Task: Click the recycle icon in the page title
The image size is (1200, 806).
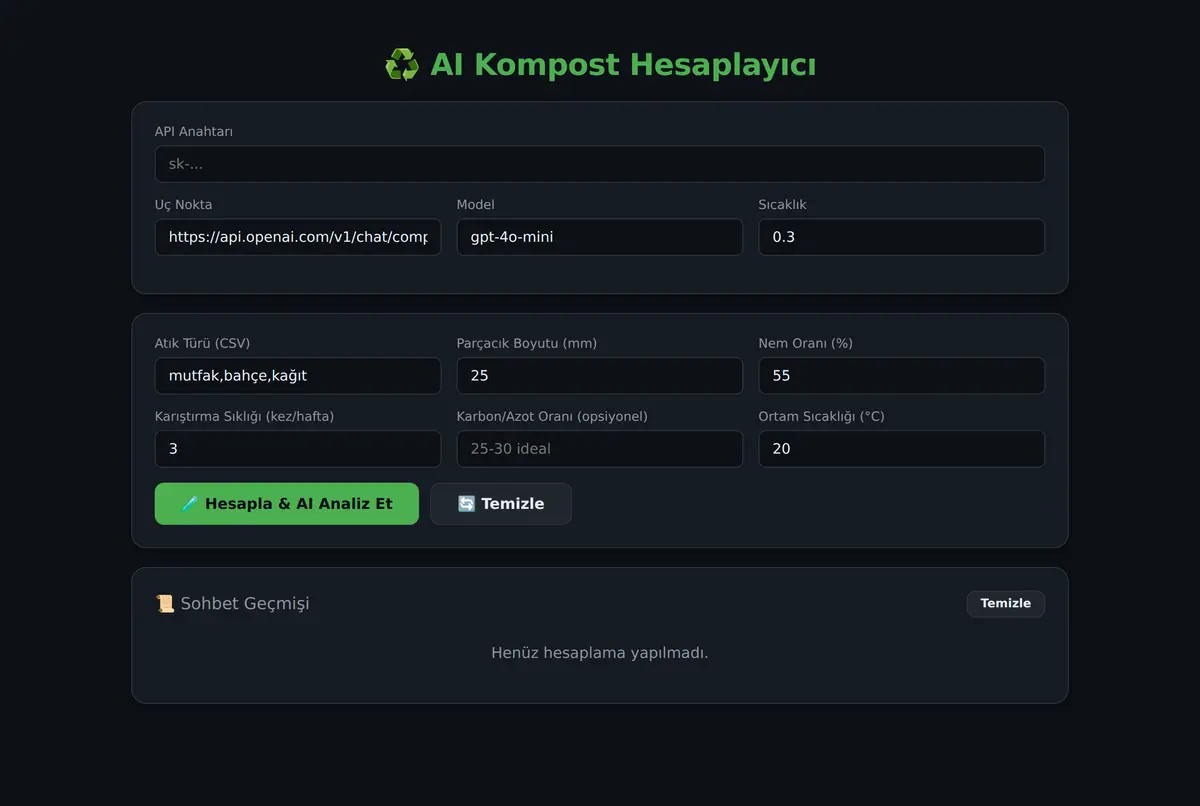Action: pos(401,66)
